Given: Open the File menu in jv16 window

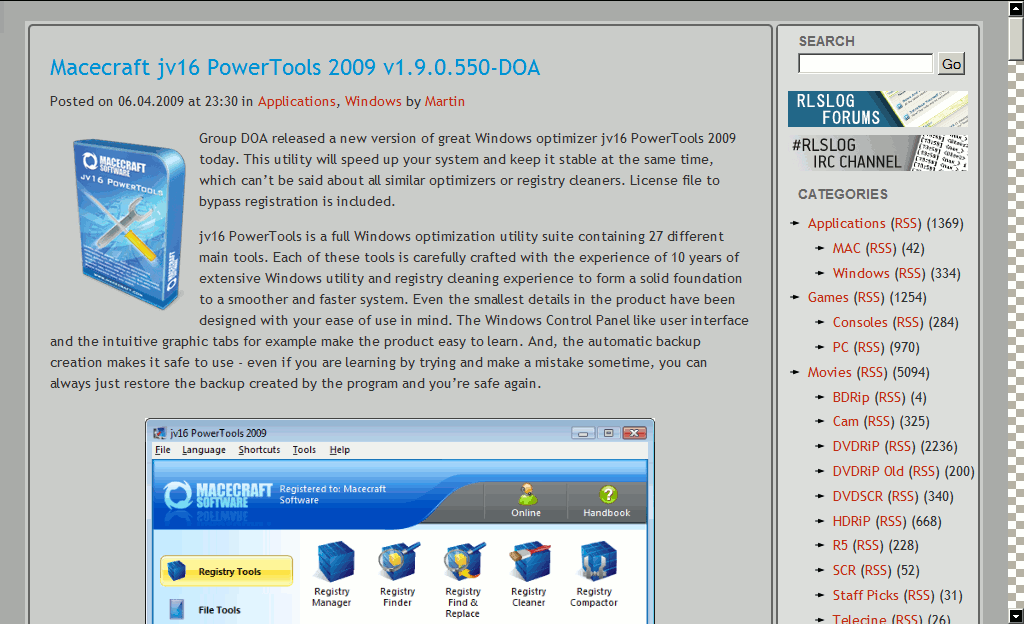Looking at the screenshot, I should [x=163, y=450].
